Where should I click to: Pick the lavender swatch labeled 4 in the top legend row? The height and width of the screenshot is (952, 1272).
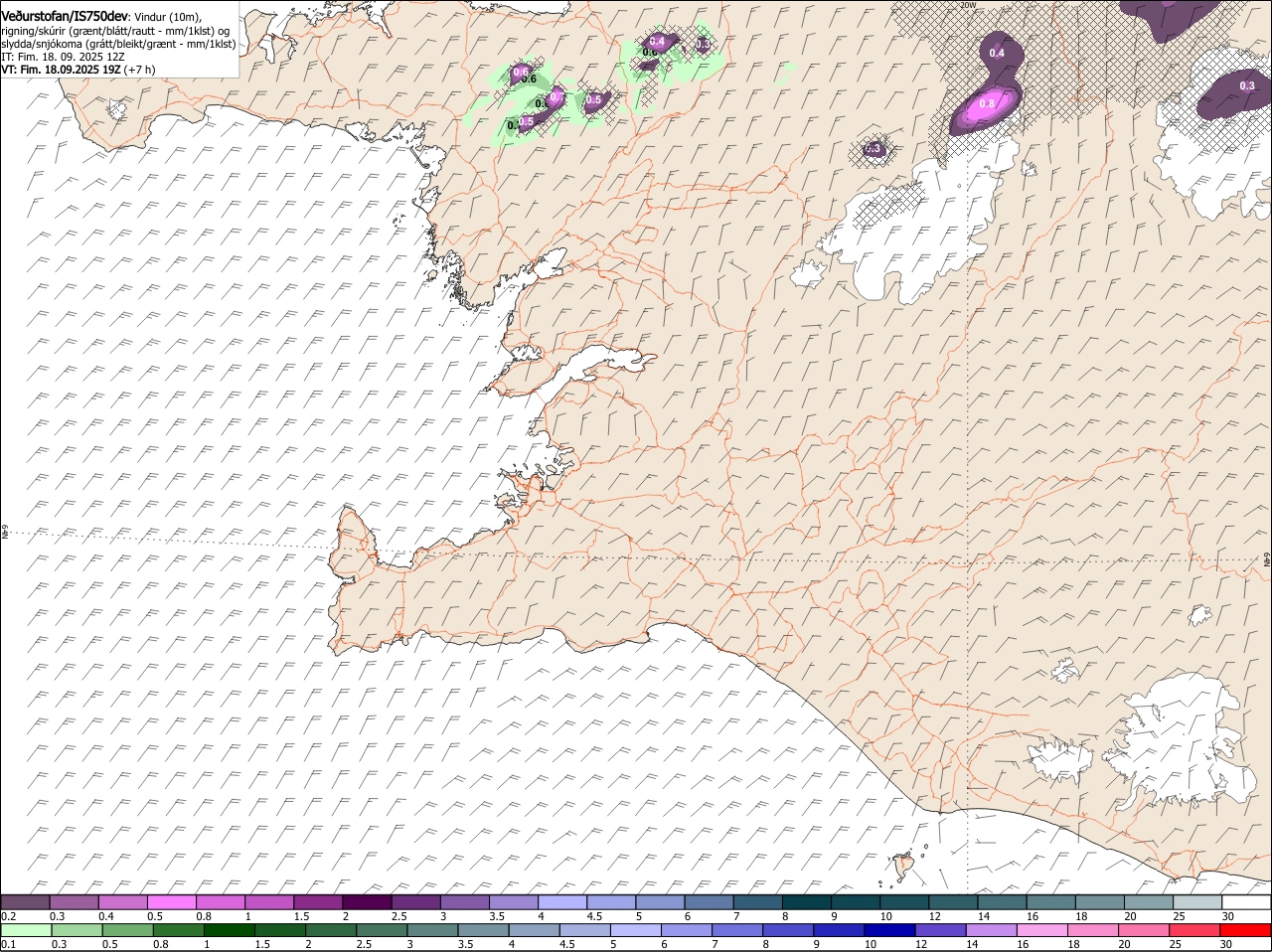562,902
